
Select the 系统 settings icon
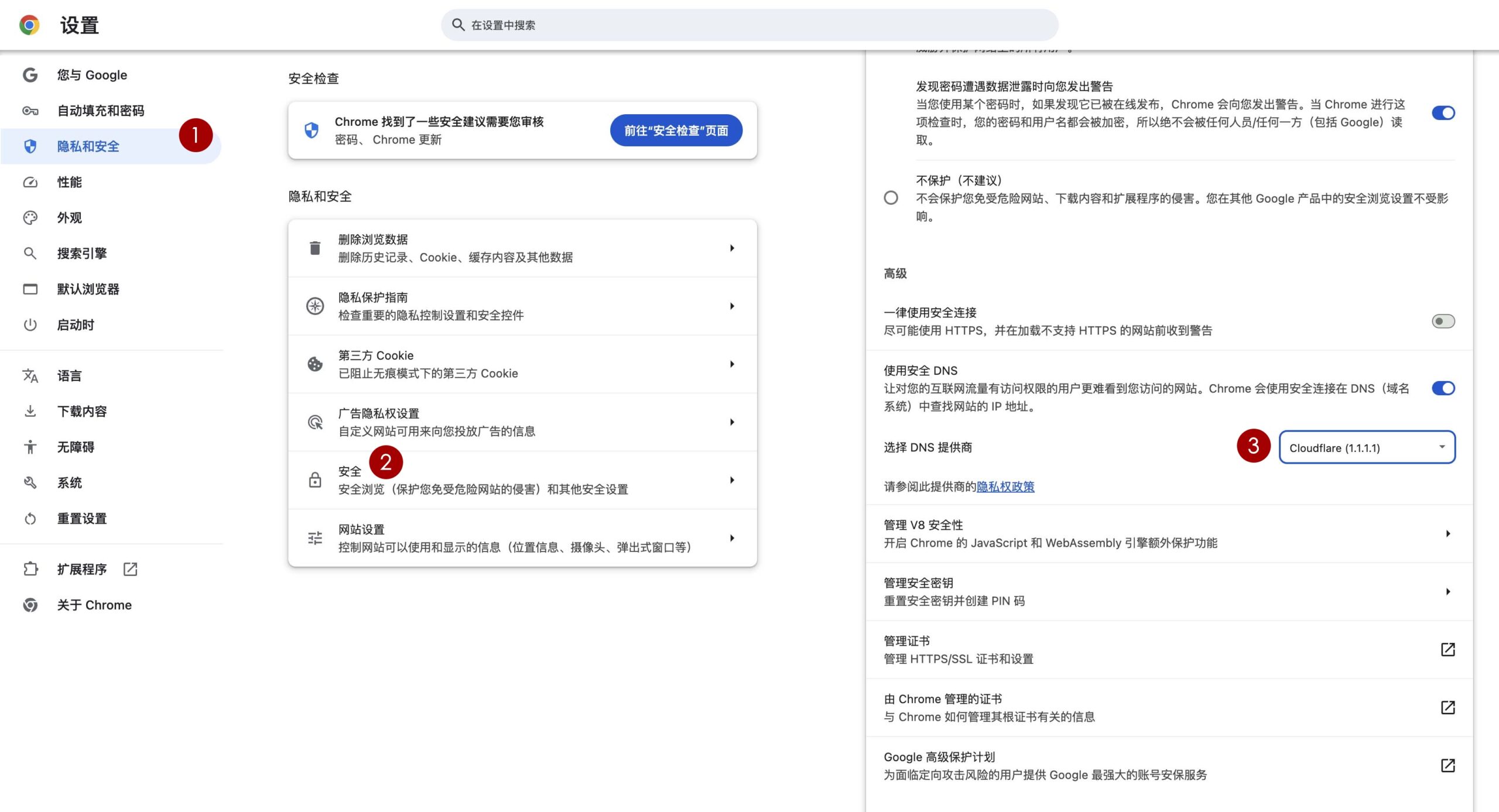(x=30, y=482)
